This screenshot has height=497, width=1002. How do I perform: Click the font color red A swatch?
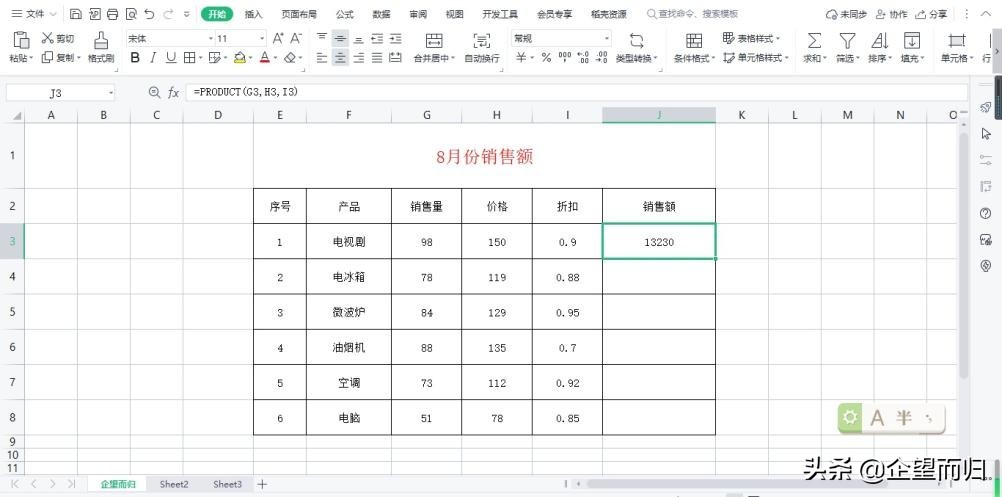(265, 58)
